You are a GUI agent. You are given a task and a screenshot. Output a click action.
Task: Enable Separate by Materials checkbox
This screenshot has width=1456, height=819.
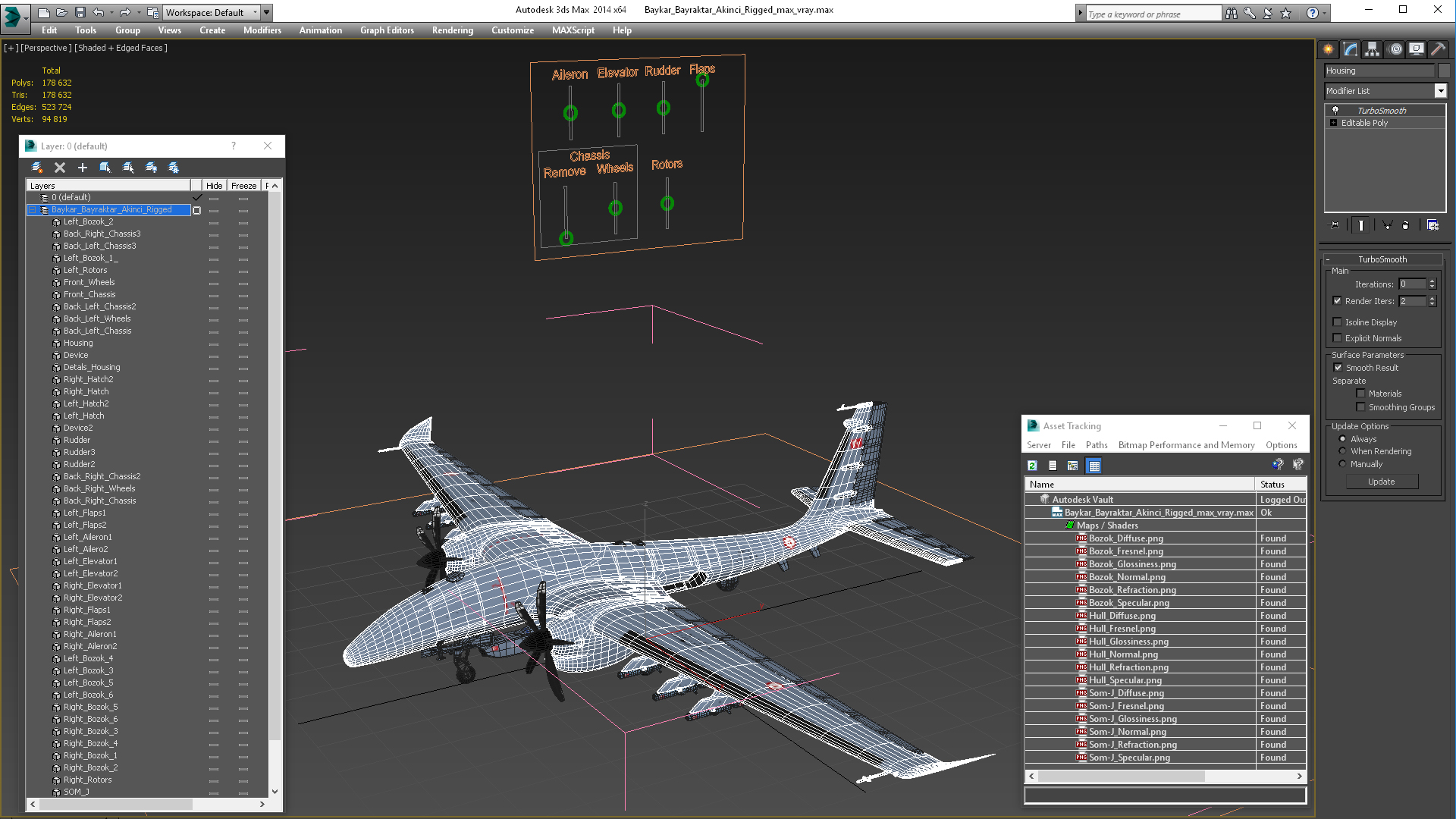click(x=1360, y=394)
